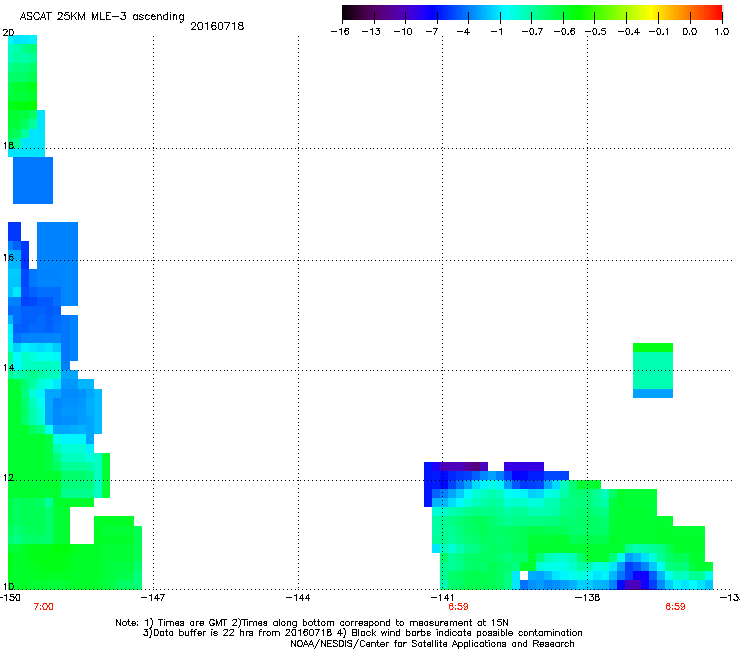Screen dimensions: 740x650
Task: Click the note line starting '3)Data buffer is 22 hrs'
Action: 362,633
